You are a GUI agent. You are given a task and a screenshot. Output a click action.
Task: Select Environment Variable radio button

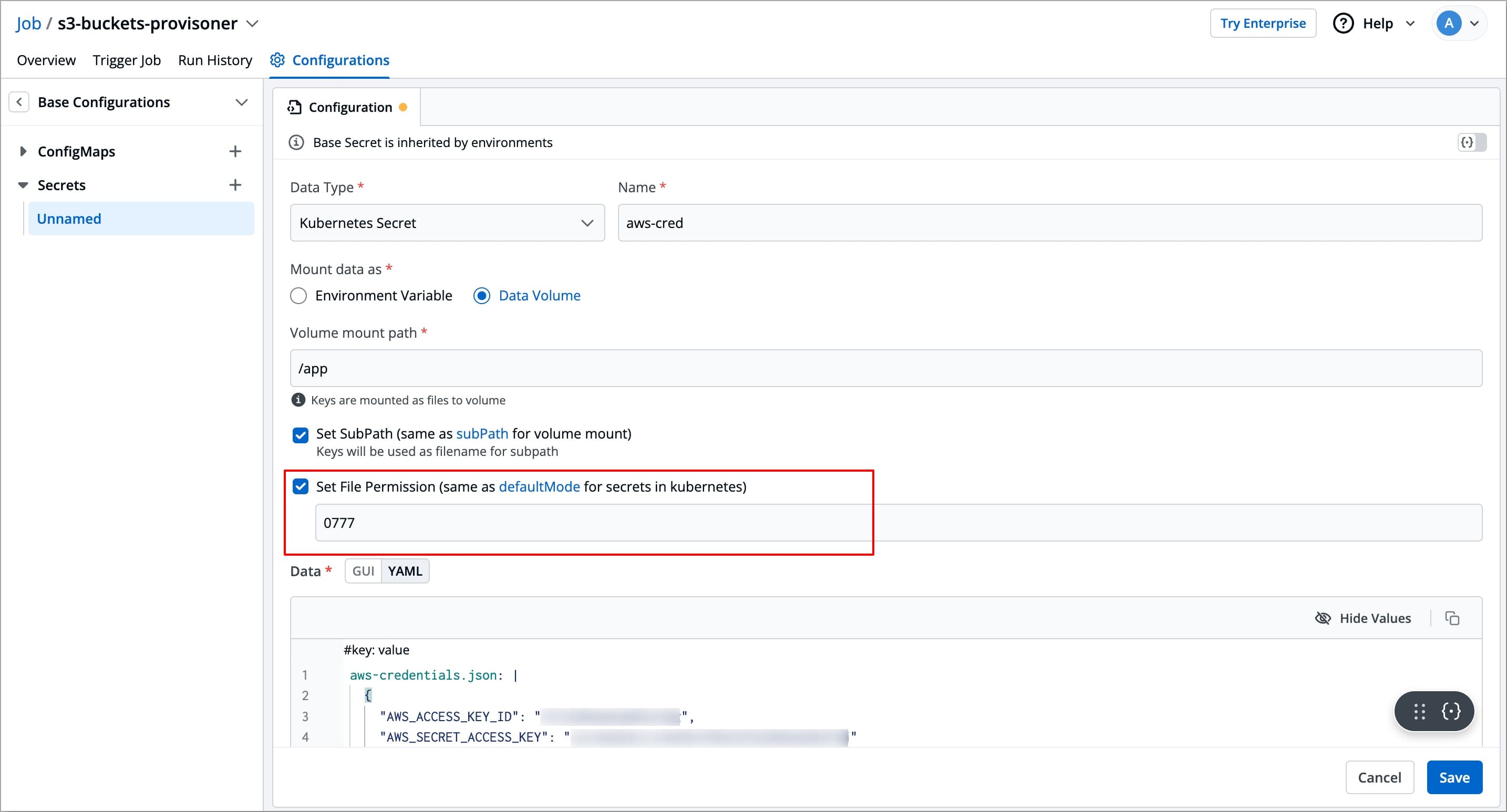[298, 296]
